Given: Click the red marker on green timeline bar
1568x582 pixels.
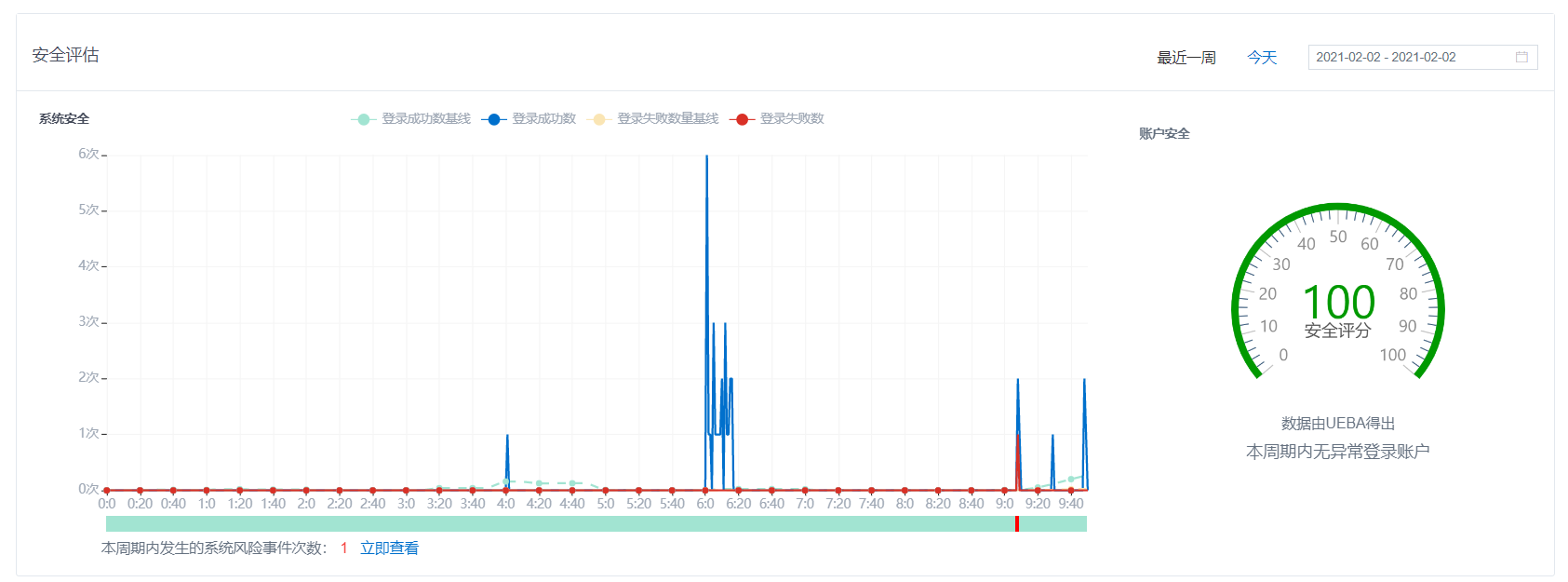Looking at the screenshot, I should point(1017,524).
